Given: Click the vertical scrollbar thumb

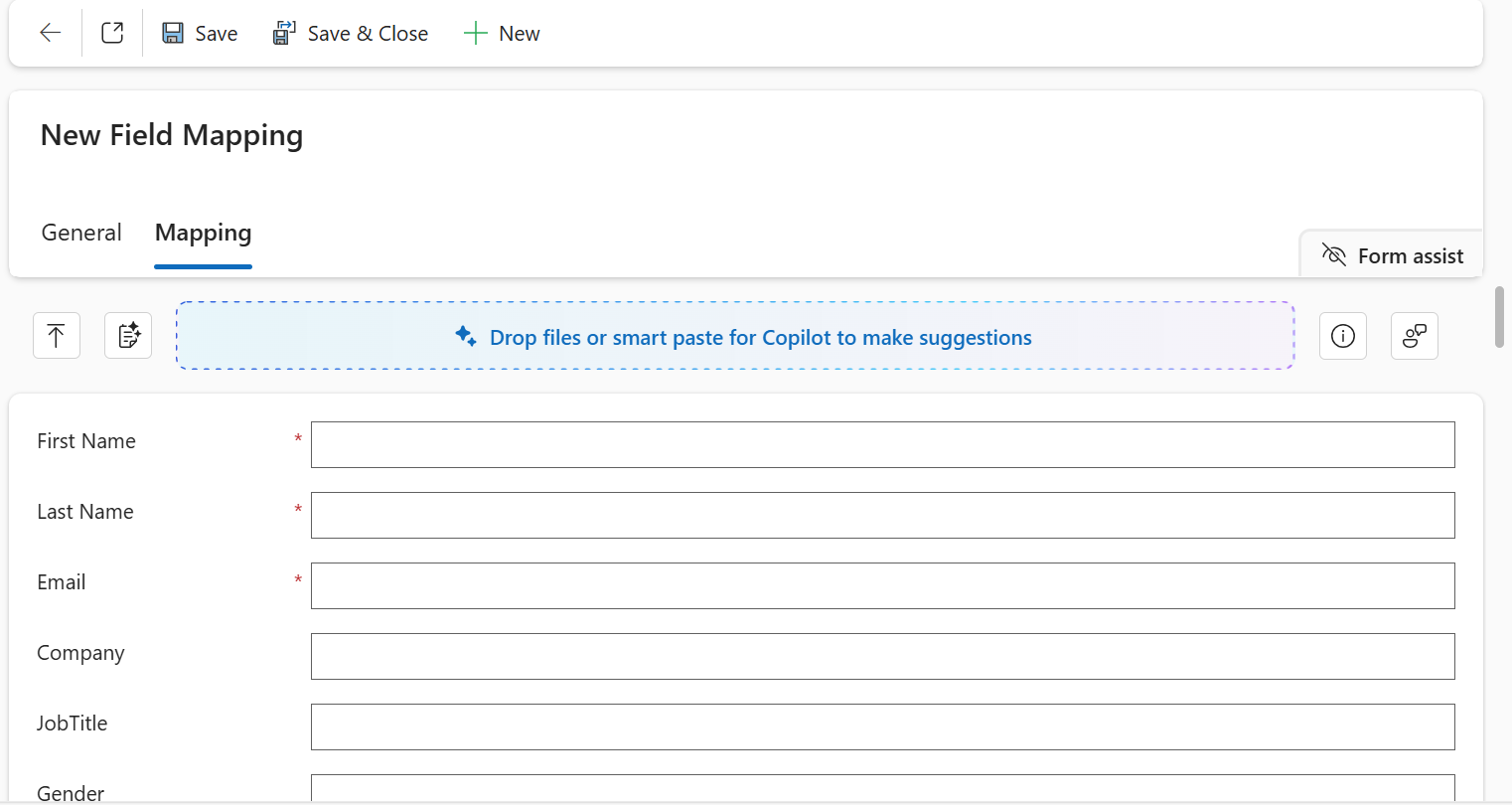Looking at the screenshot, I should coord(1499,317).
